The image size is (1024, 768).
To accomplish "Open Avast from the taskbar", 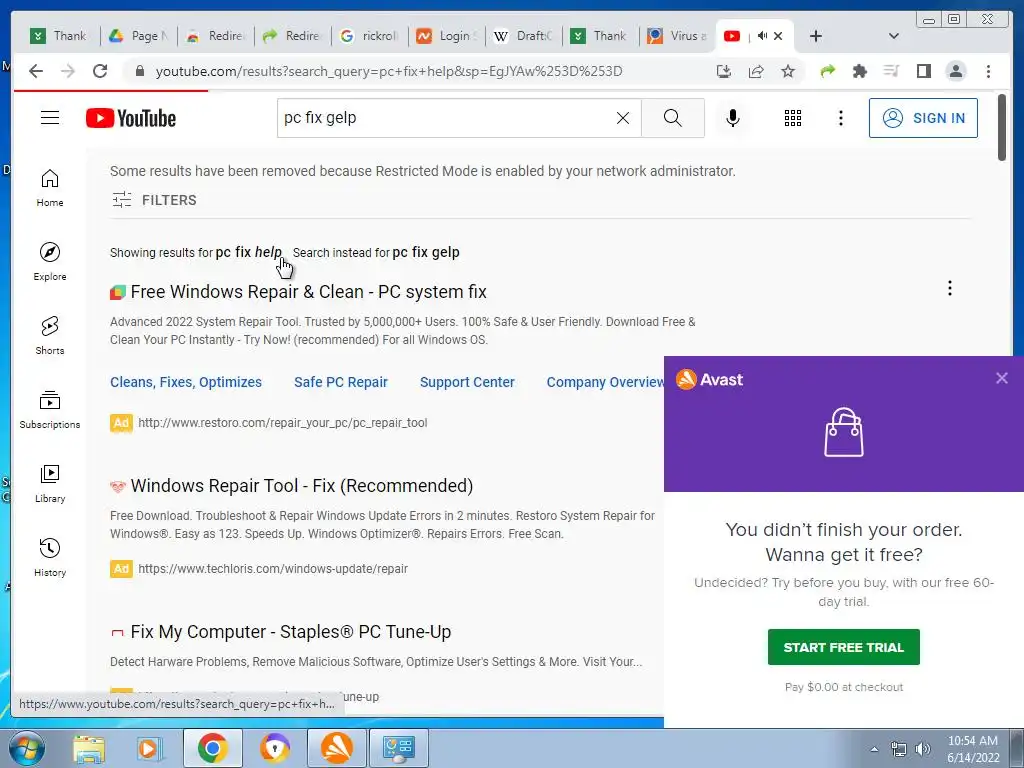I will (x=336, y=748).
